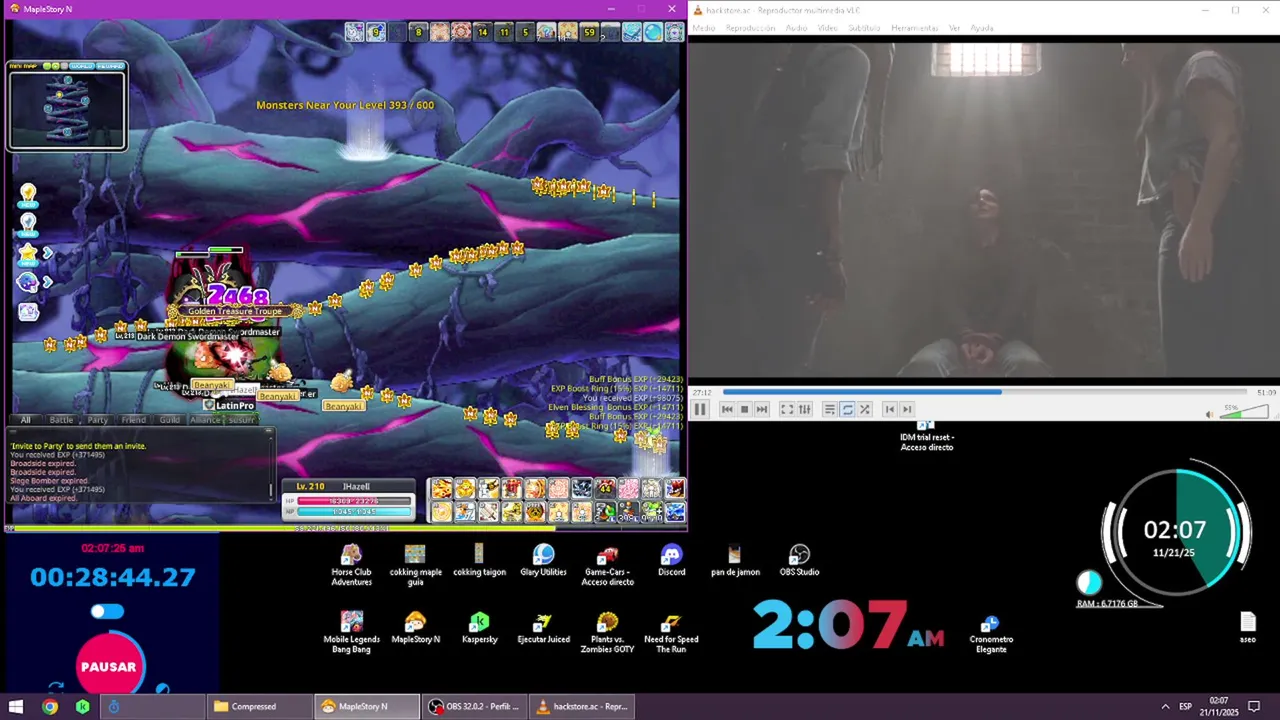Open the Herramientas menu in VLC

point(914,28)
